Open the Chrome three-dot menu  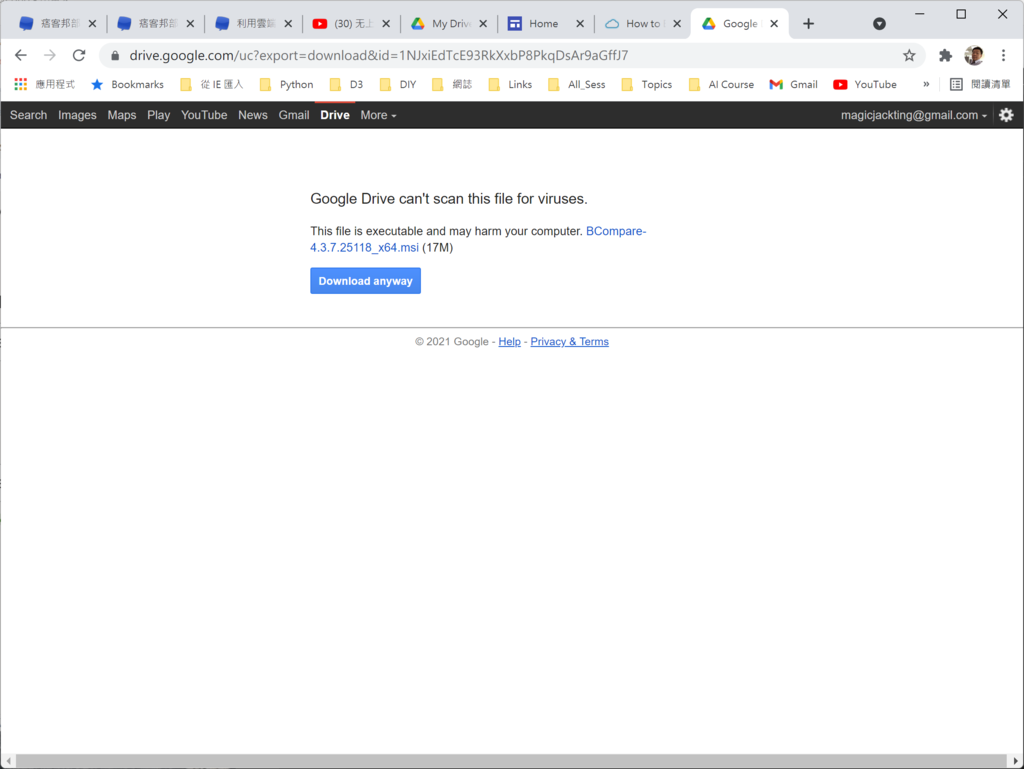pyautogui.click(x=1004, y=55)
